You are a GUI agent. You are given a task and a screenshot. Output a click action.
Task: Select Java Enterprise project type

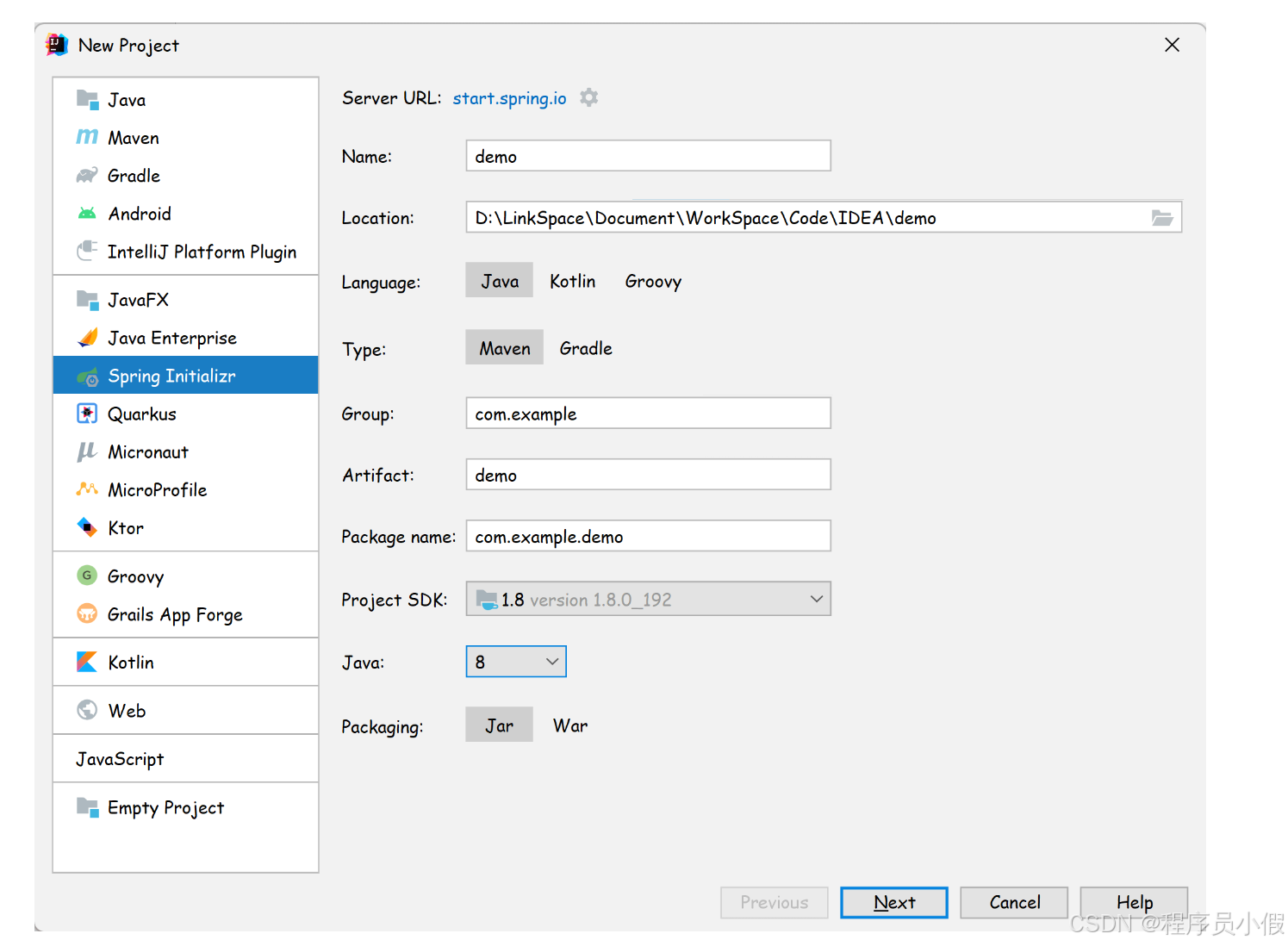pyautogui.click(x=172, y=339)
